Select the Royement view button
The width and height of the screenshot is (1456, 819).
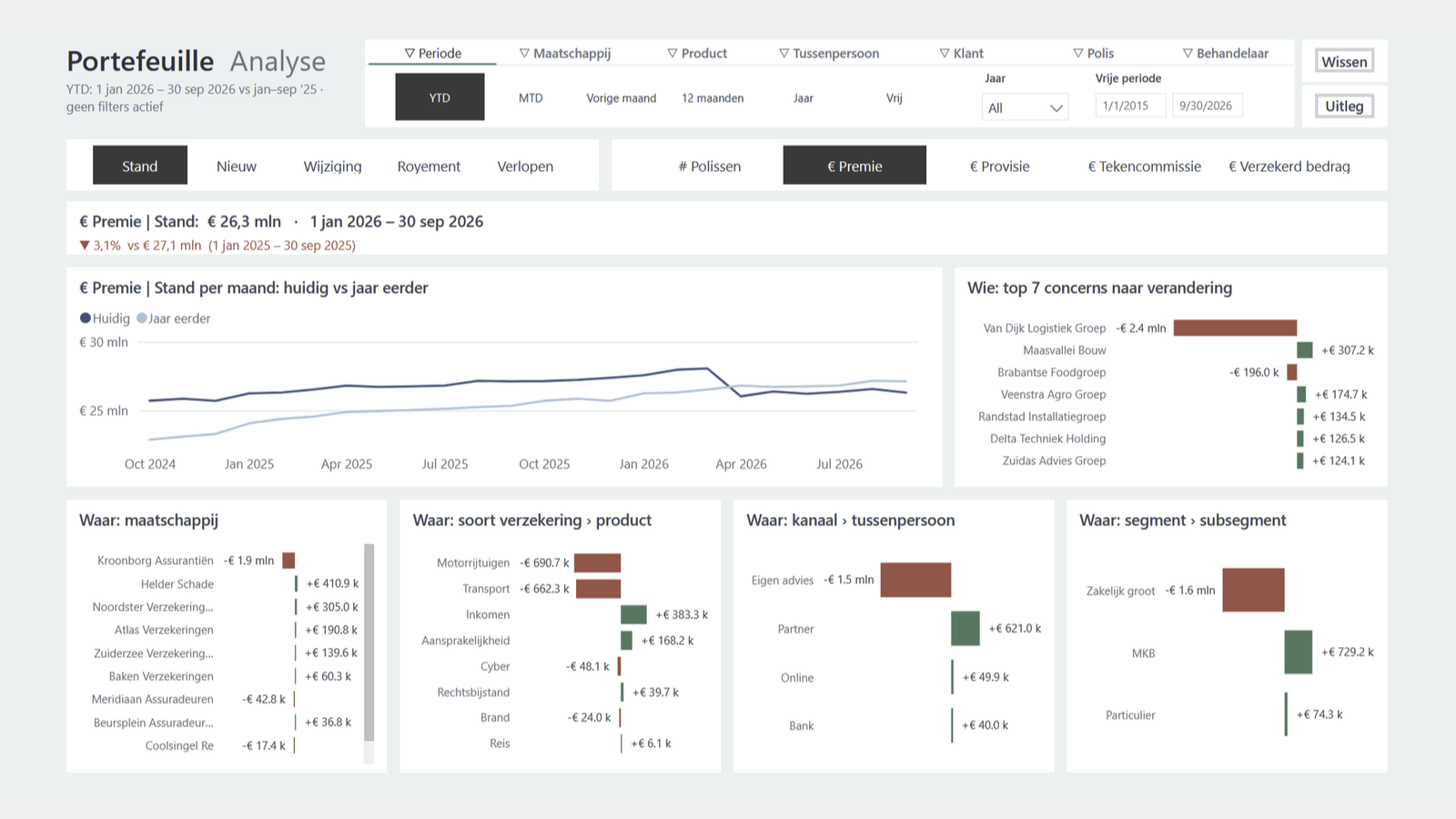tap(429, 166)
